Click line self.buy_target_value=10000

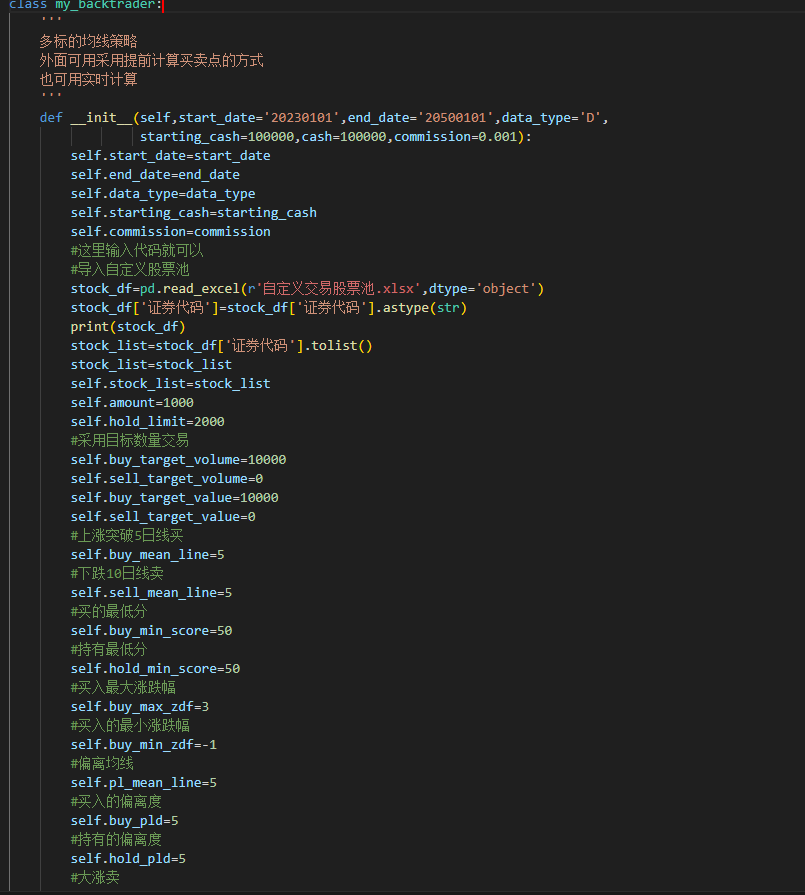[174, 497]
